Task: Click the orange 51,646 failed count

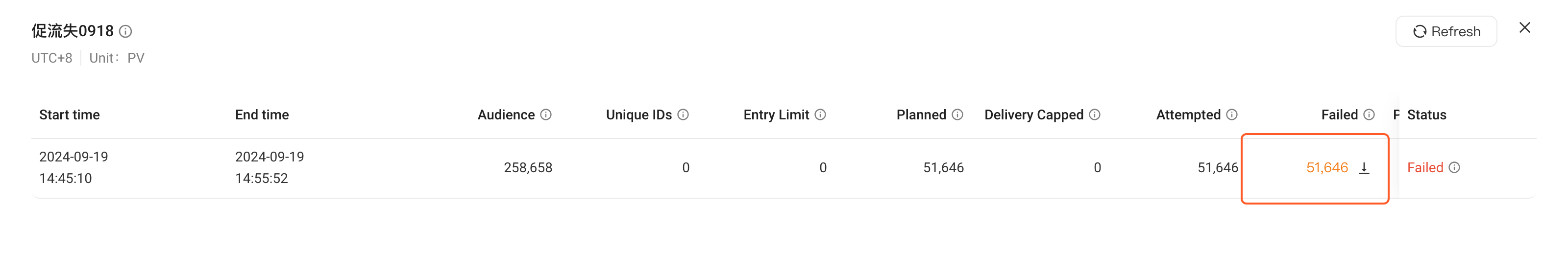Action: 1327,168
